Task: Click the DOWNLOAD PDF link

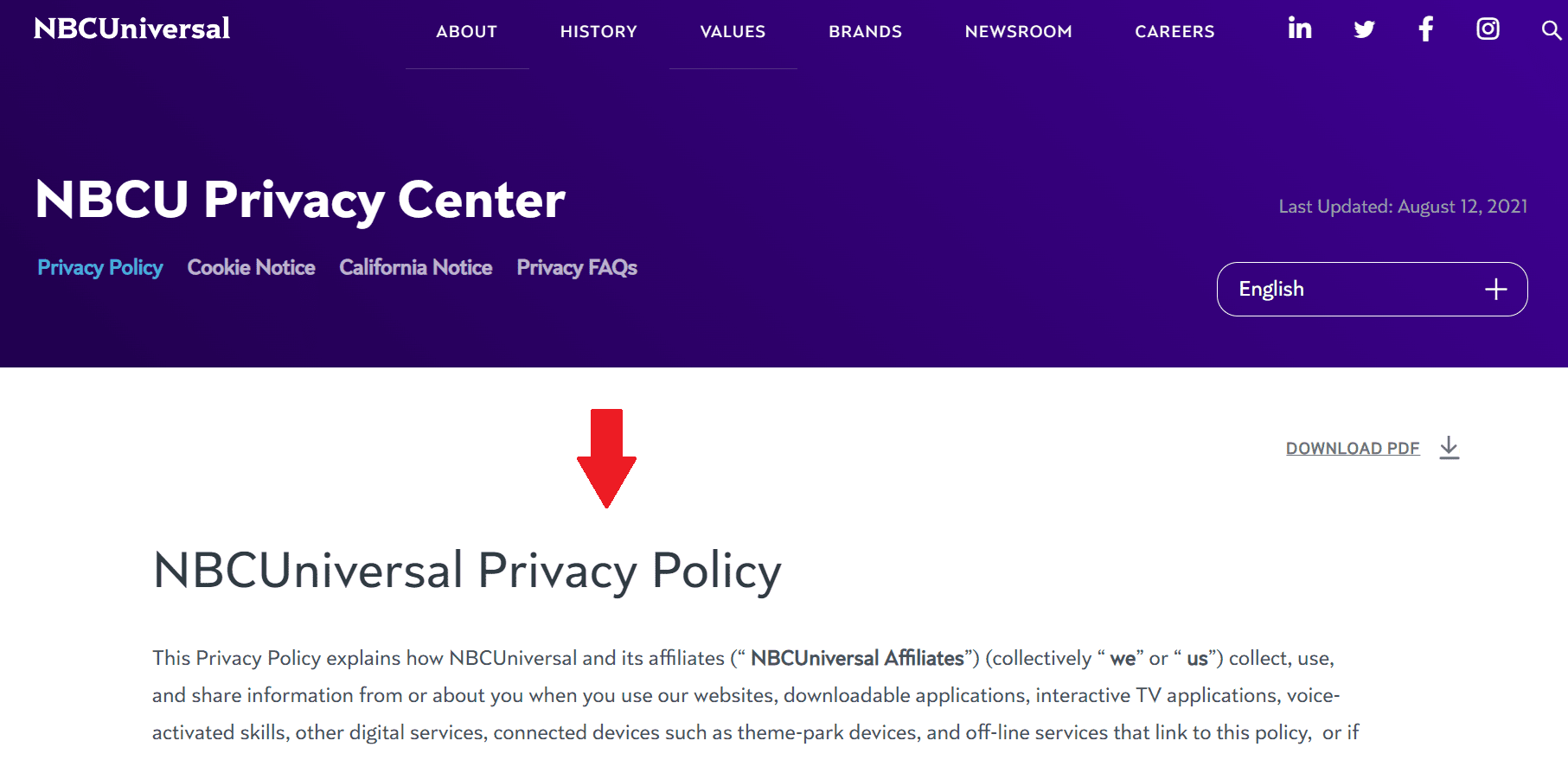Action: click(x=1353, y=448)
